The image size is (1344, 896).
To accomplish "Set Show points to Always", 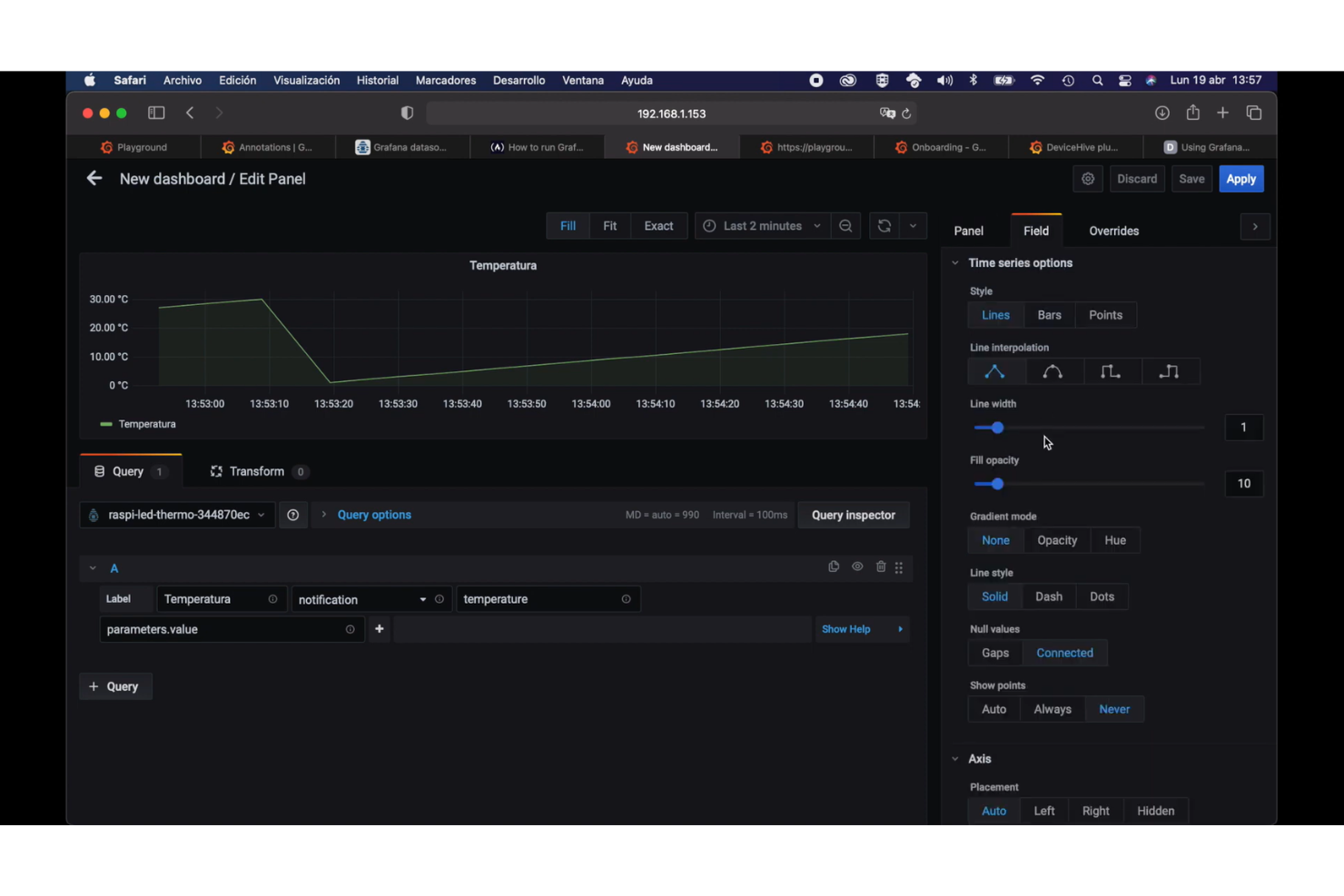I will [x=1052, y=709].
